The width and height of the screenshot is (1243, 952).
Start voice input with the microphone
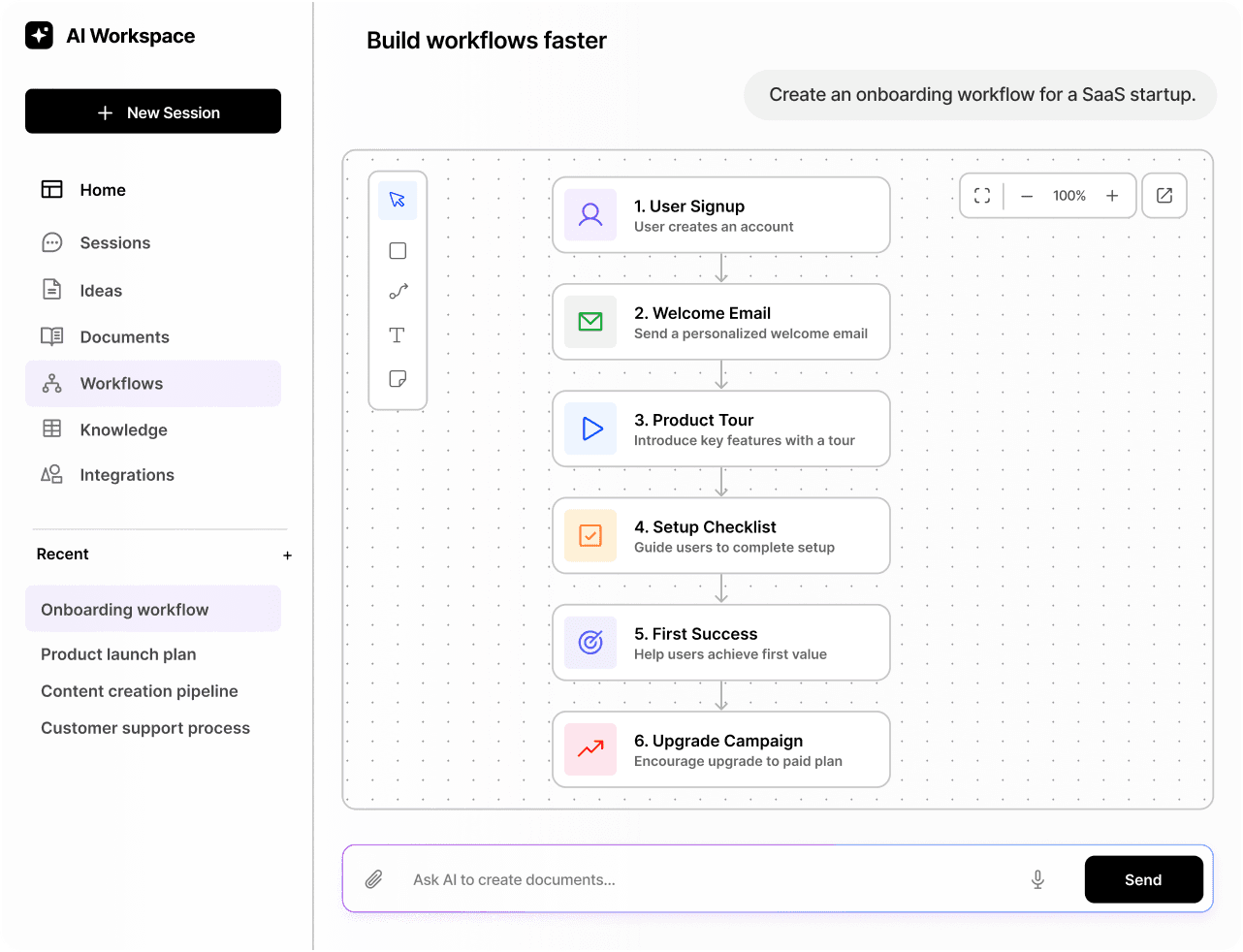1037,879
